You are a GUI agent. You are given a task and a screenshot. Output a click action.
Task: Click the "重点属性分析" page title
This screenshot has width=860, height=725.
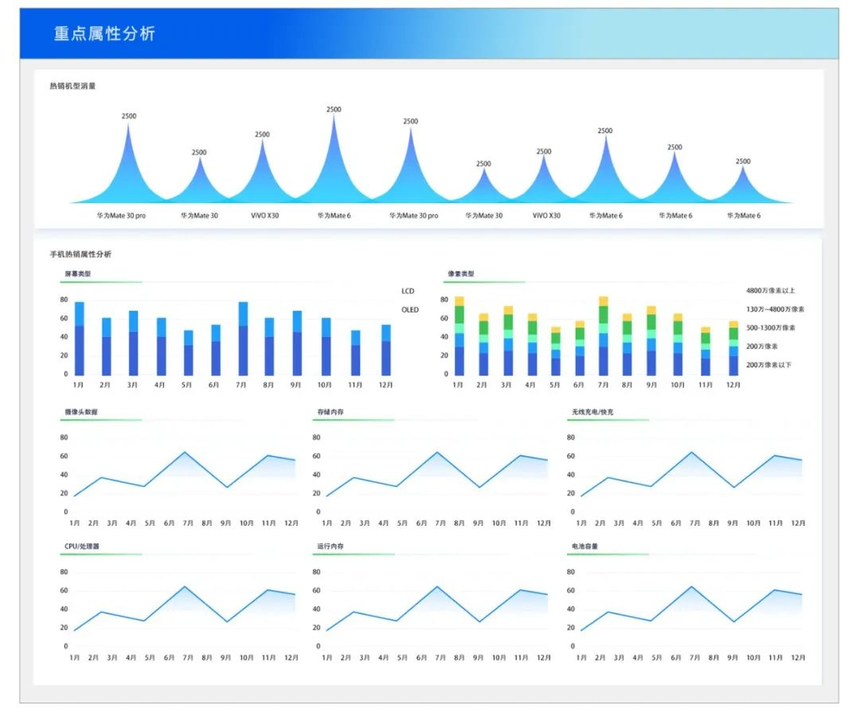pos(104,34)
